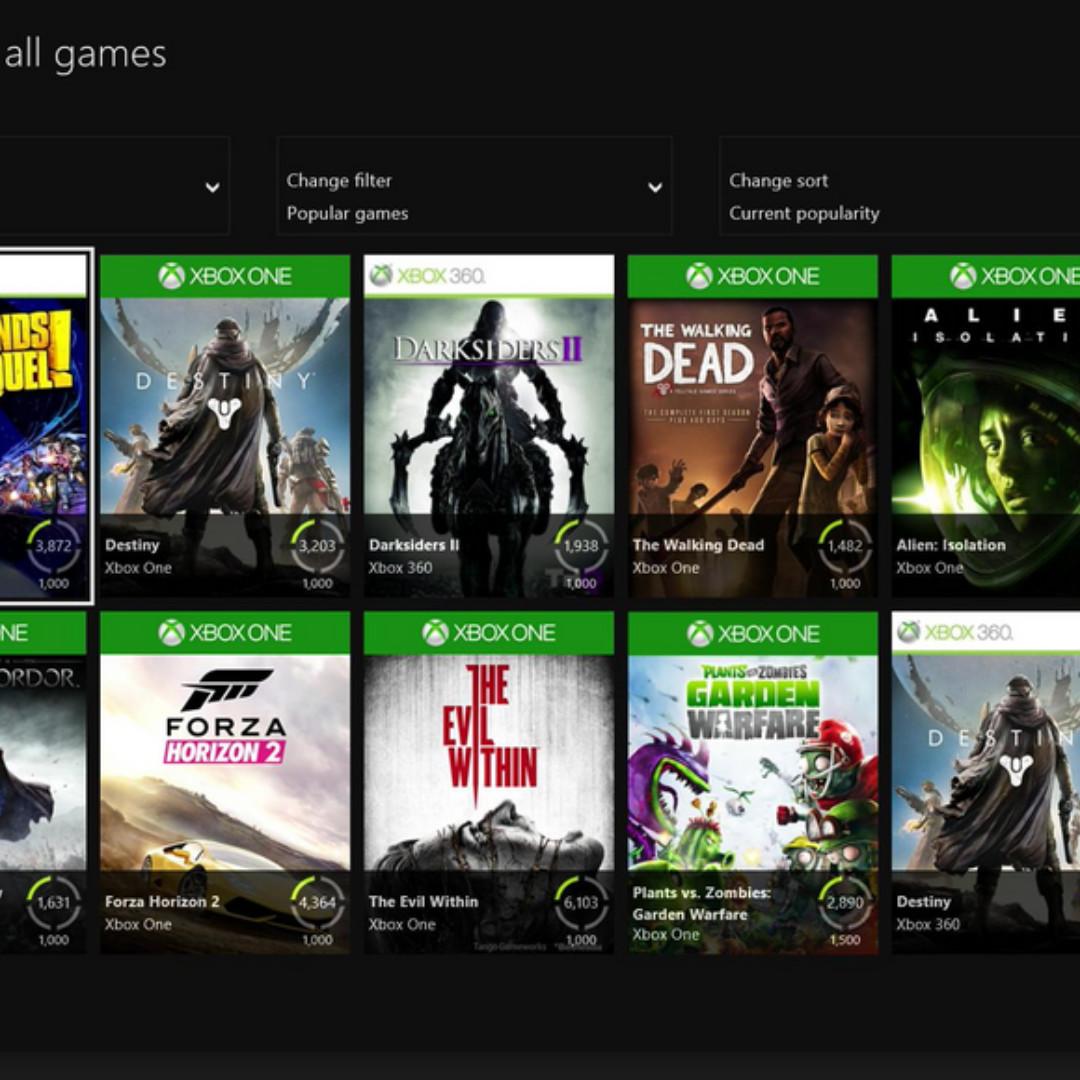Open the Shadow of Mordor game tile
This screenshot has width=1080, height=1080.
[43, 782]
